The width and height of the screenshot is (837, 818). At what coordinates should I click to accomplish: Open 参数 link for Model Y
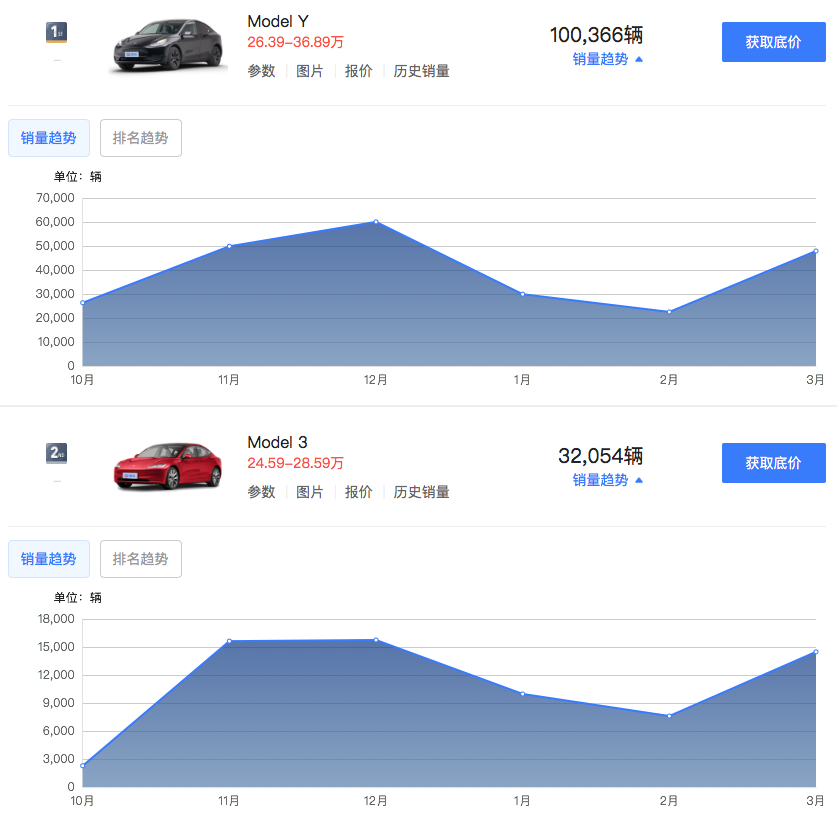pos(262,70)
